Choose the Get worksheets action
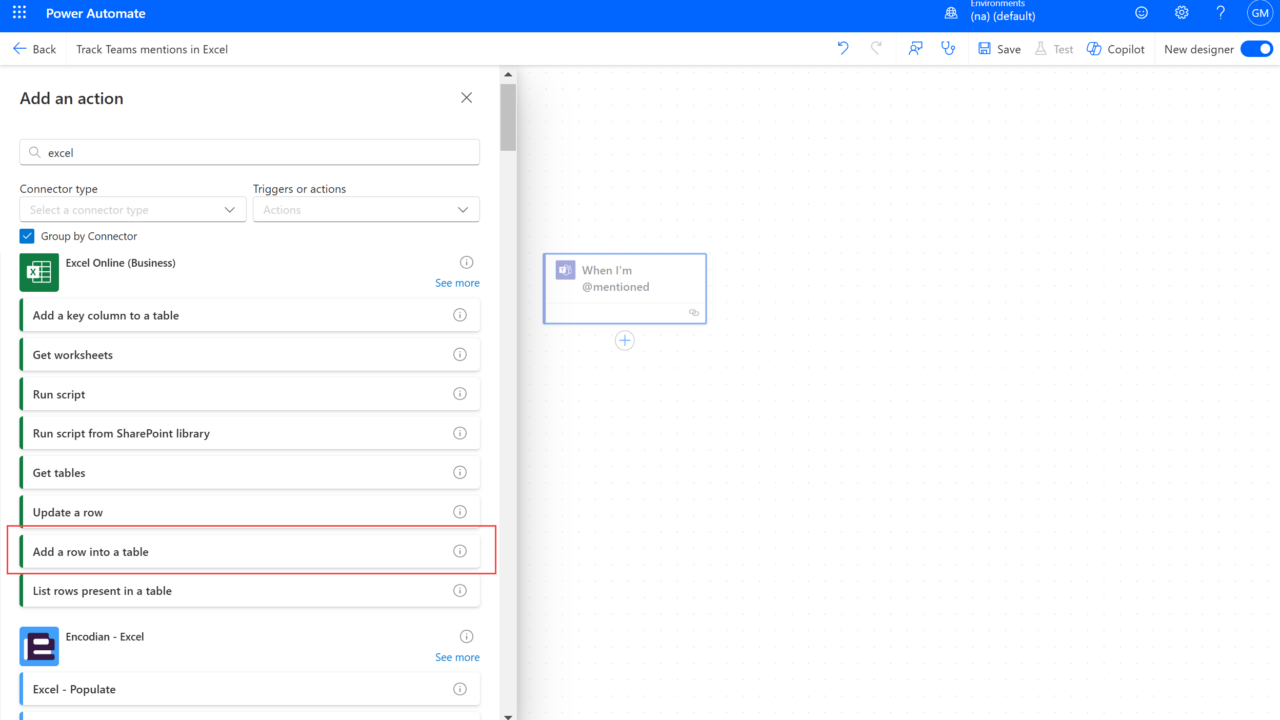1280x720 pixels. tap(250, 354)
